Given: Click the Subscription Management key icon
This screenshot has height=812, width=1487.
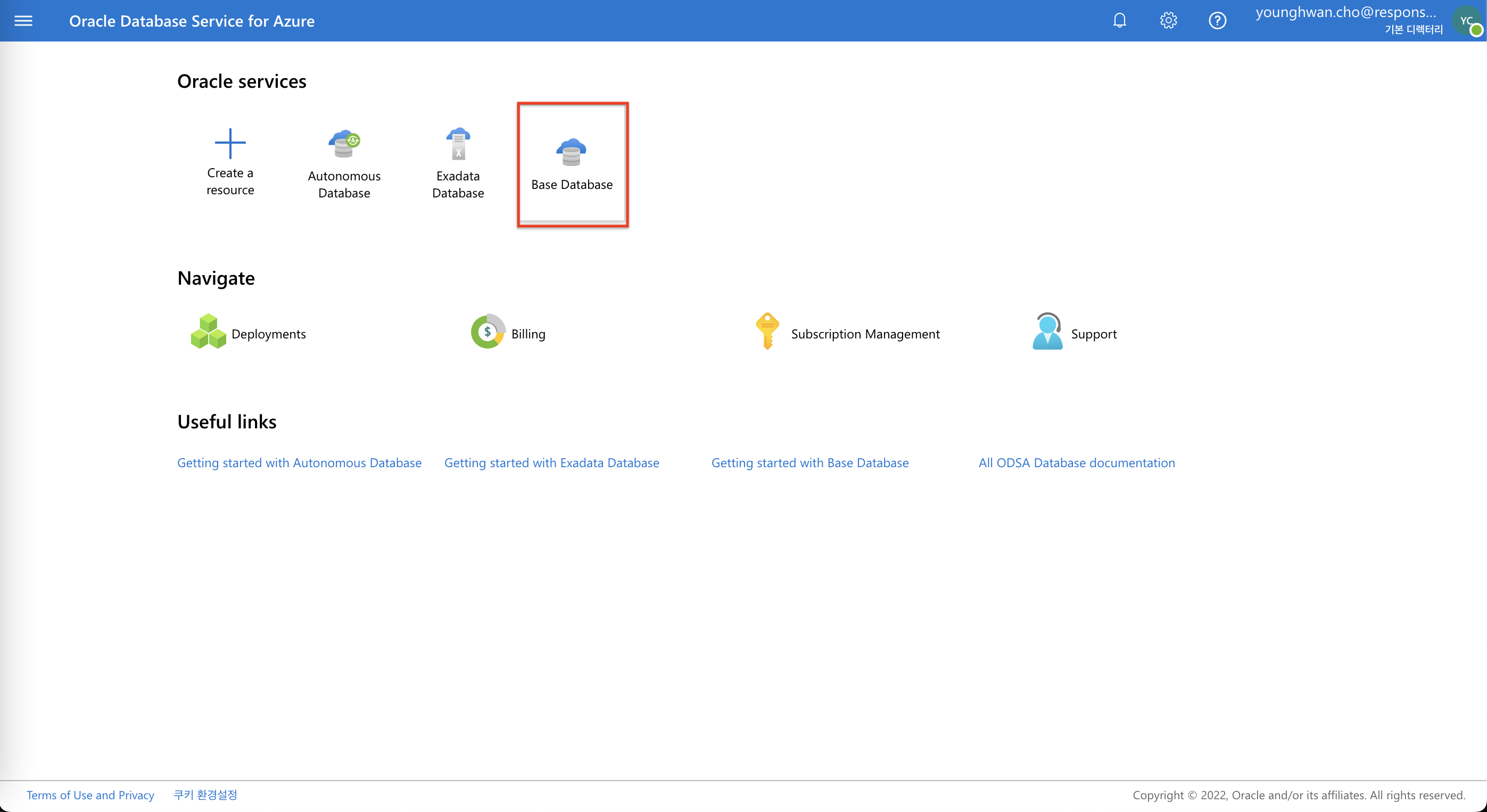Looking at the screenshot, I should coord(767,332).
